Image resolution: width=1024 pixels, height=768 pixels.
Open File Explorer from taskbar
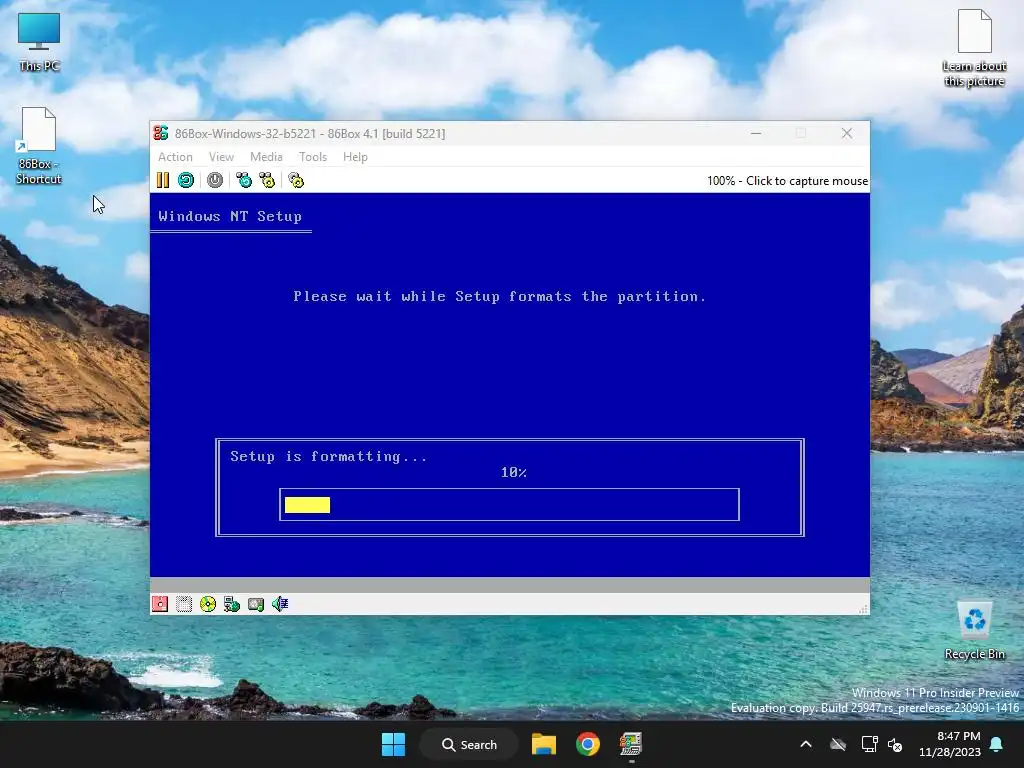tap(543, 744)
